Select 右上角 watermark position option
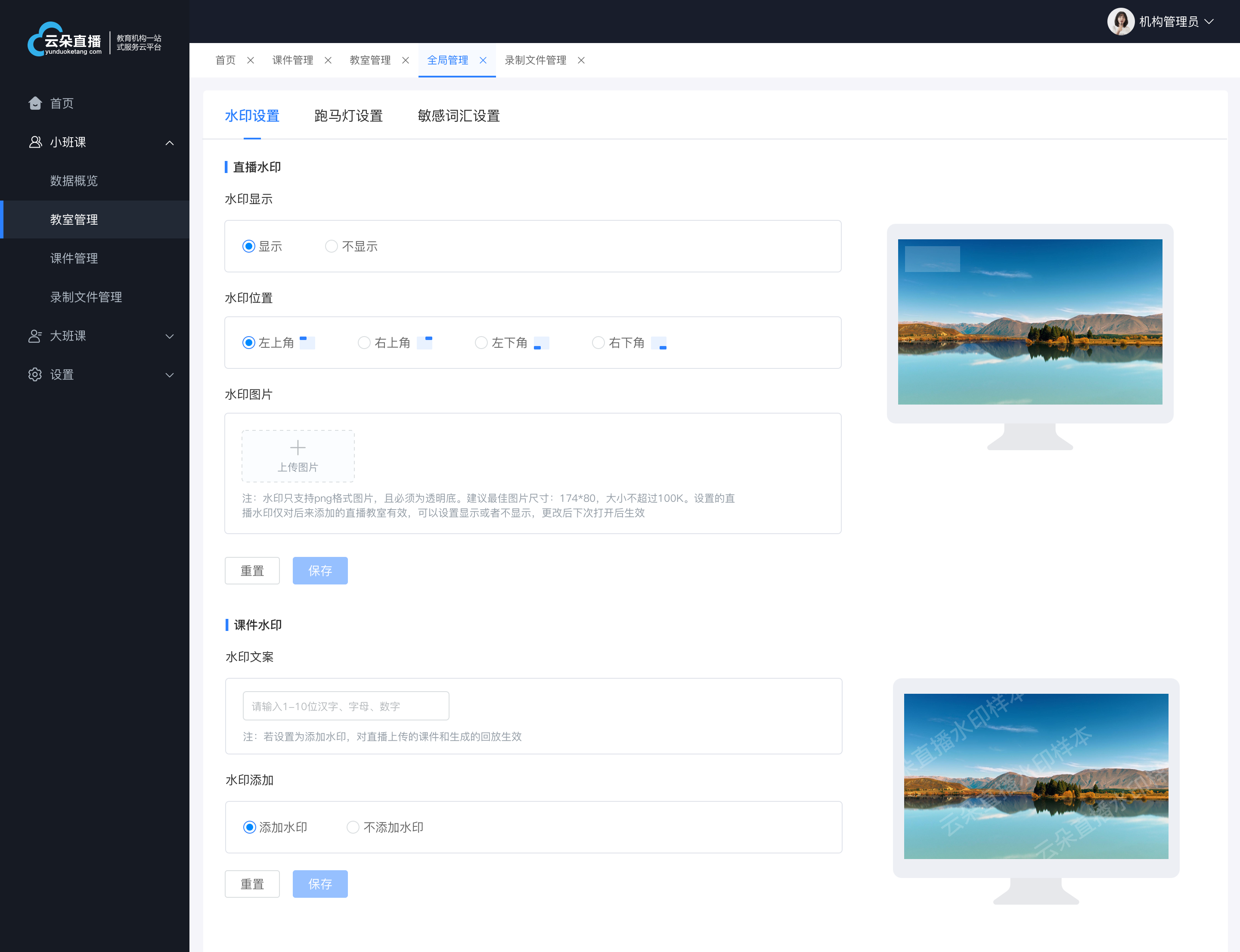 (x=363, y=343)
